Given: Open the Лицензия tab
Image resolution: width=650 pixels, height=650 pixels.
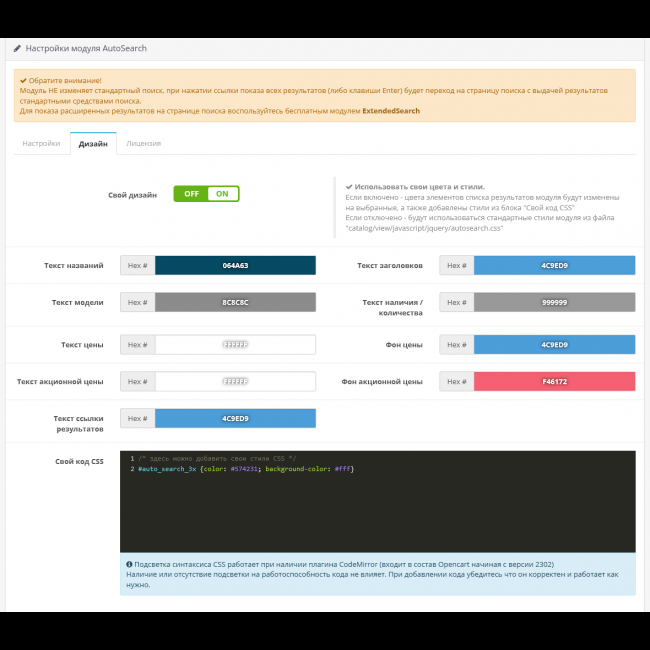Looking at the screenshot, I should [x=143, y=144].
